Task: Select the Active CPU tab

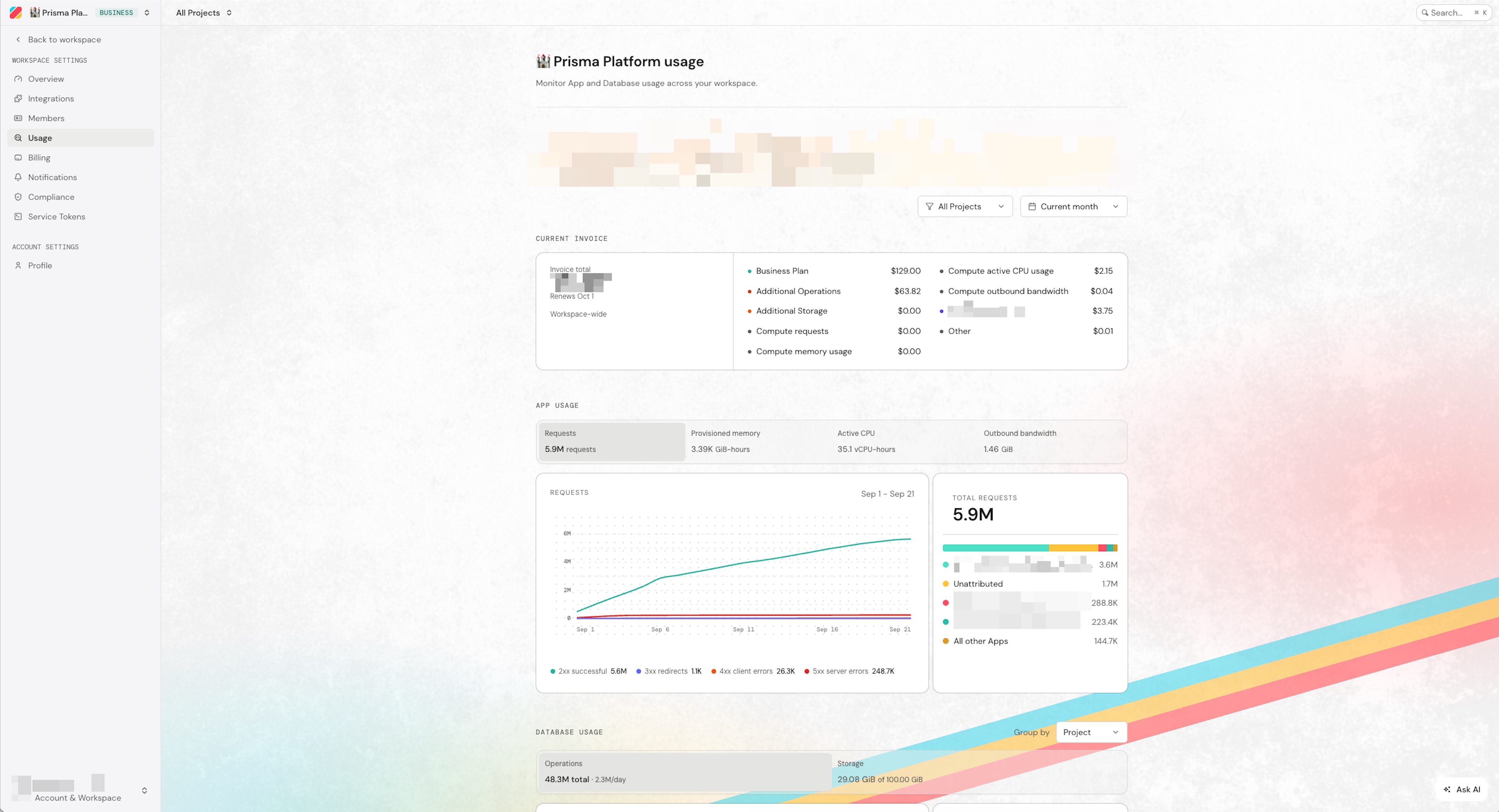Action: [904, 441]
